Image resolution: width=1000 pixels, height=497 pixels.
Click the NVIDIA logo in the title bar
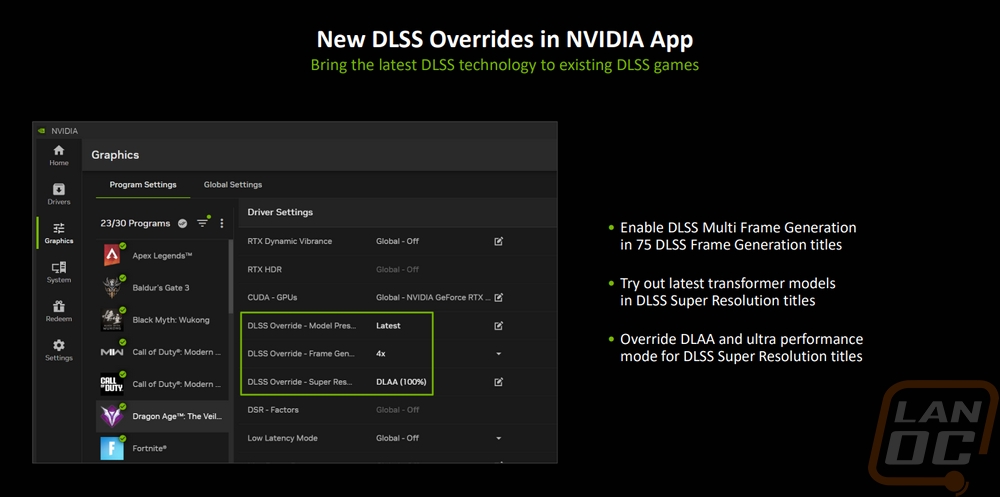[x=41, y=131]
